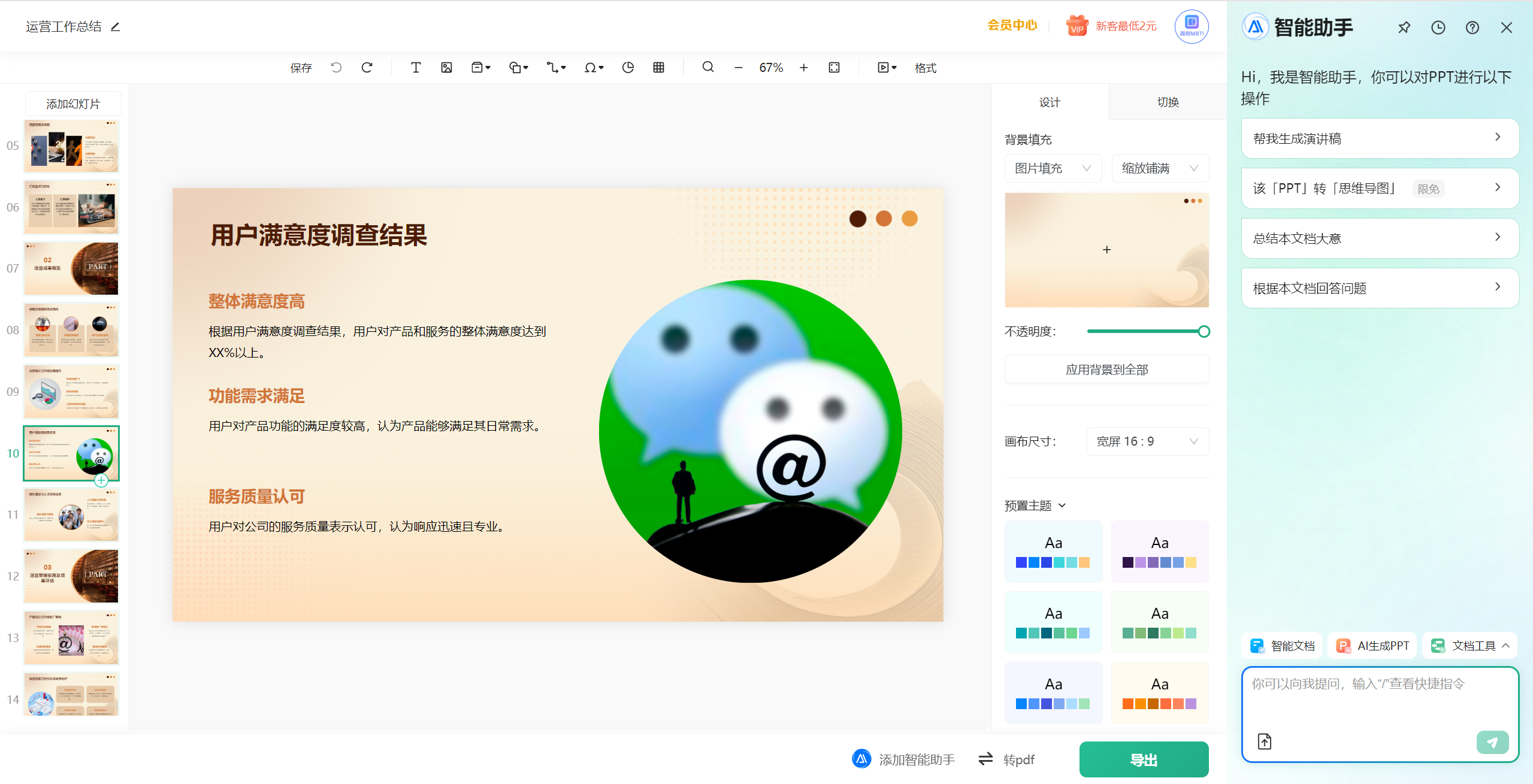Open the 宽屏 16:9 canvas size dropdown

1147,441
